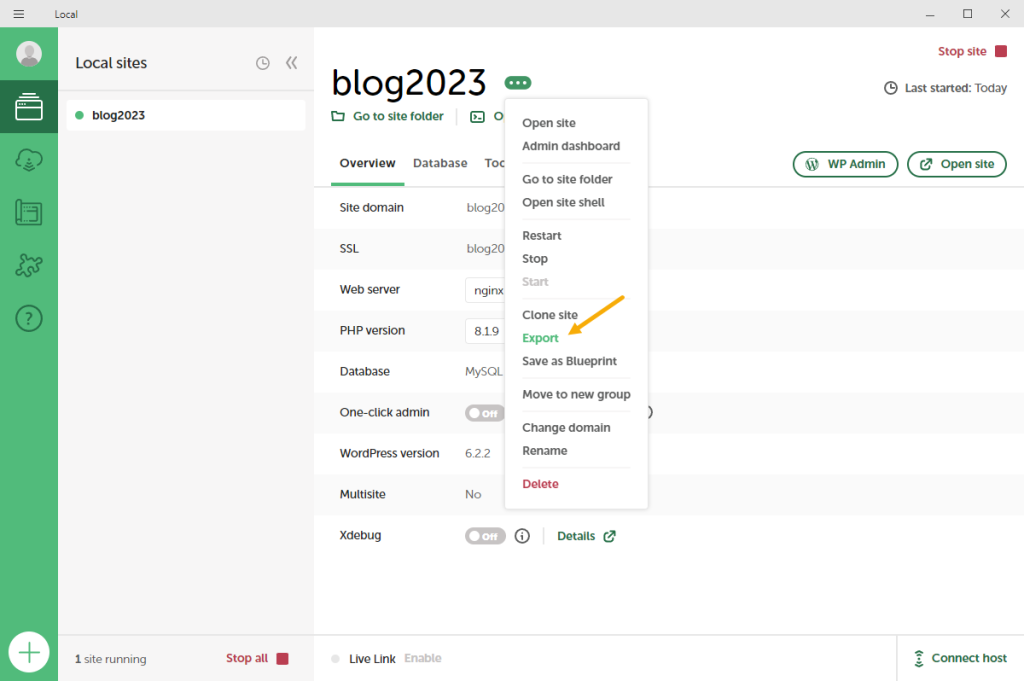
Task: Select the Local sites sidebar icon
Action: [x=29, y=107]
